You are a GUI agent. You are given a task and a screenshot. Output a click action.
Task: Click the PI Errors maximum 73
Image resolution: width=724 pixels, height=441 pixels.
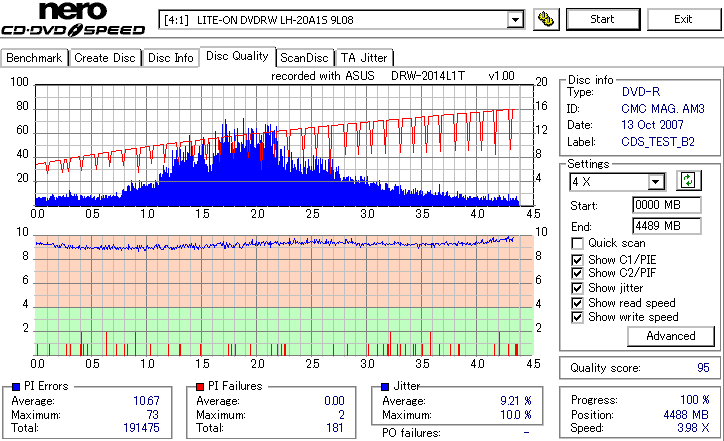(x=153, y=415)
